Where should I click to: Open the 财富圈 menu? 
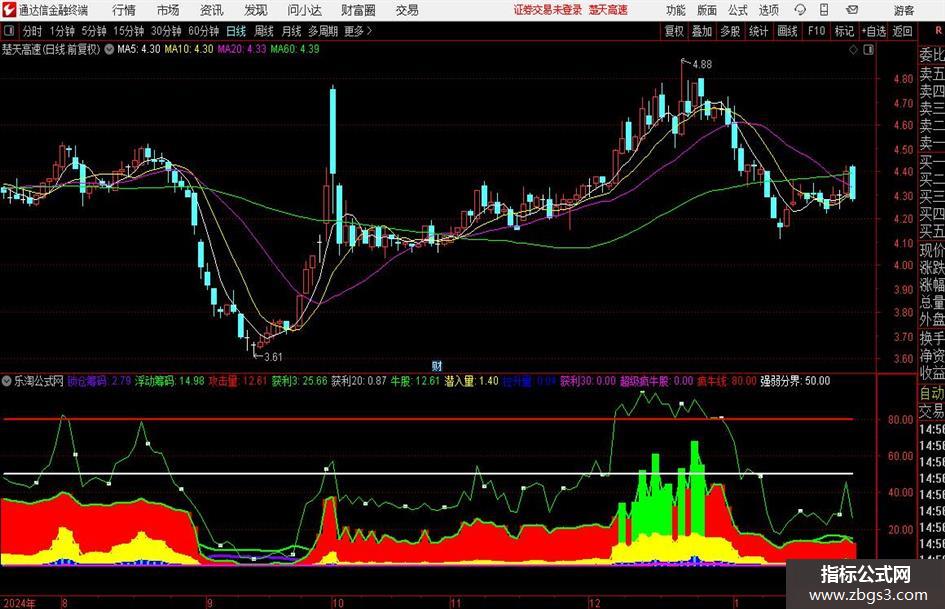[x=358, y=10]
